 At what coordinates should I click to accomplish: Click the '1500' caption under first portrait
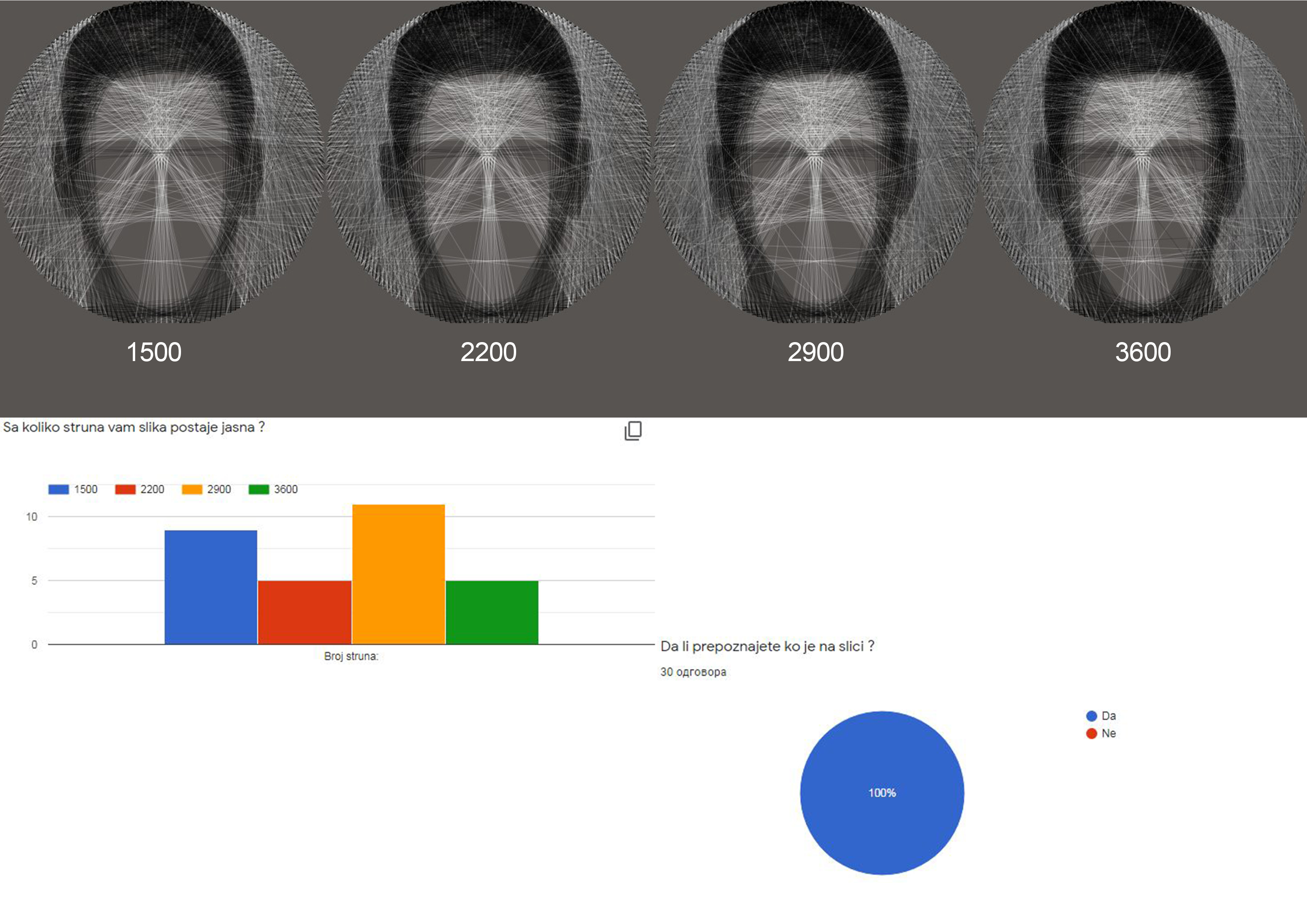(x=154, y=352)
